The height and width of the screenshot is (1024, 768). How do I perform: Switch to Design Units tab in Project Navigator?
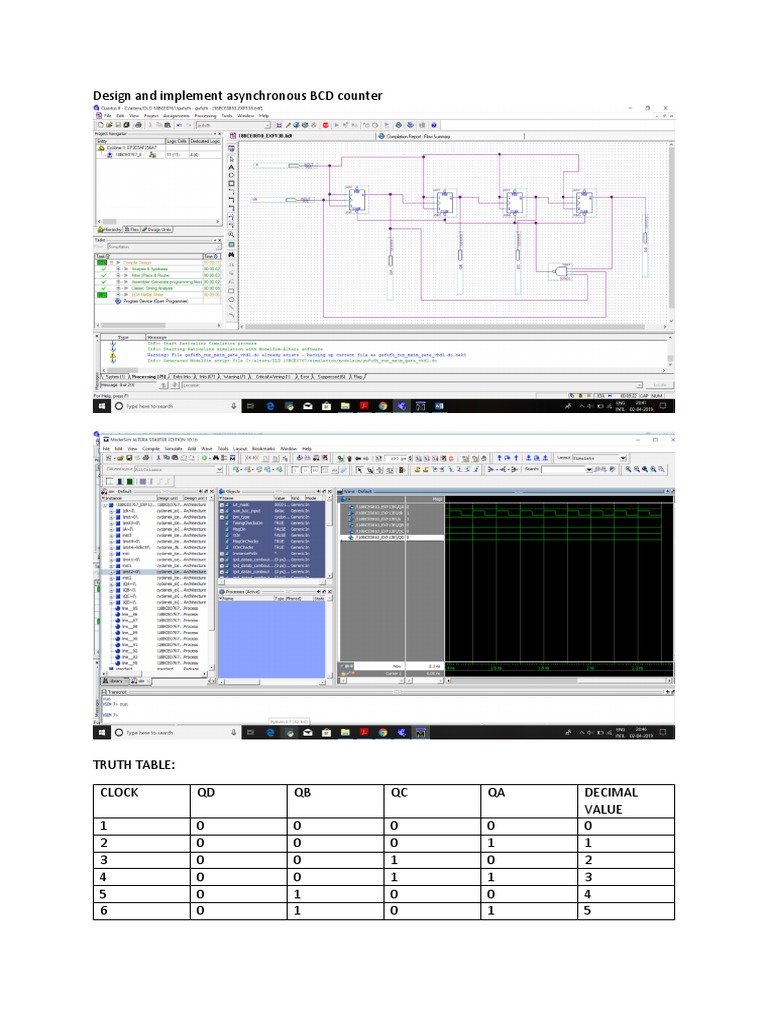[x=157, y=229]
